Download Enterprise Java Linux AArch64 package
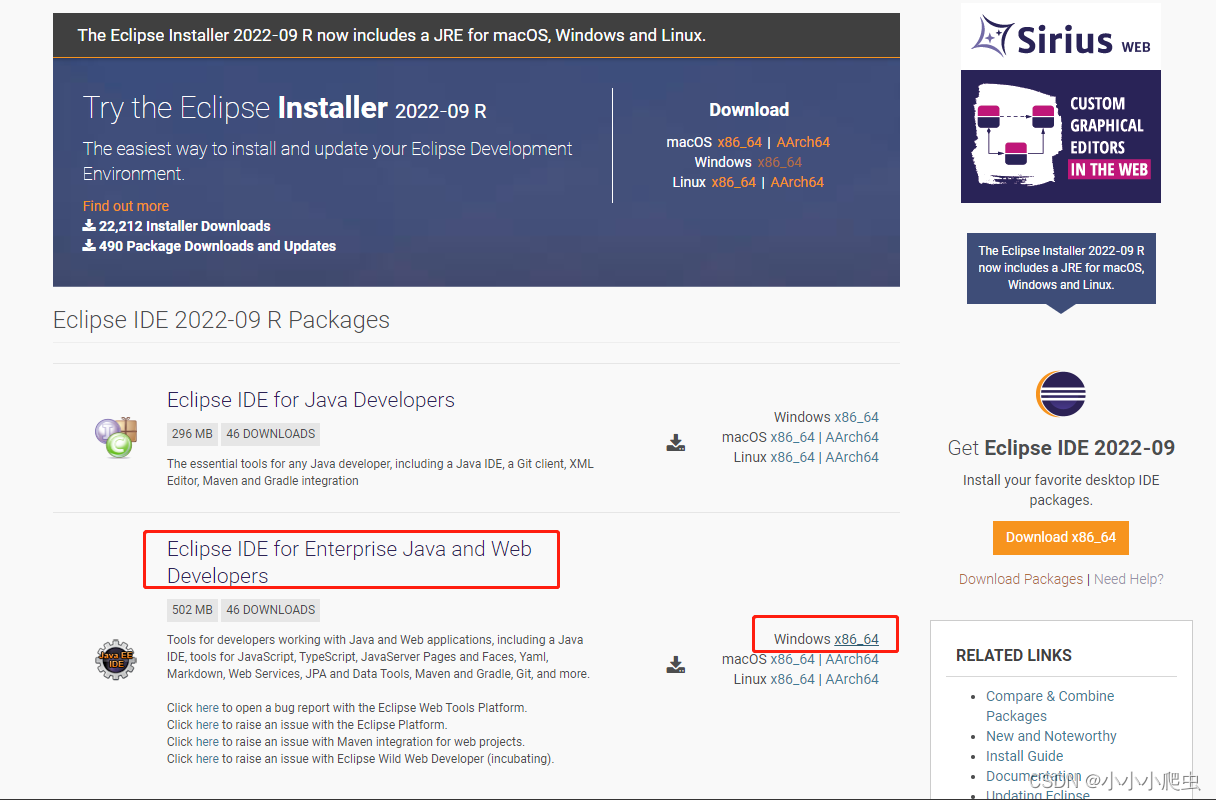 tap(852, 679)
